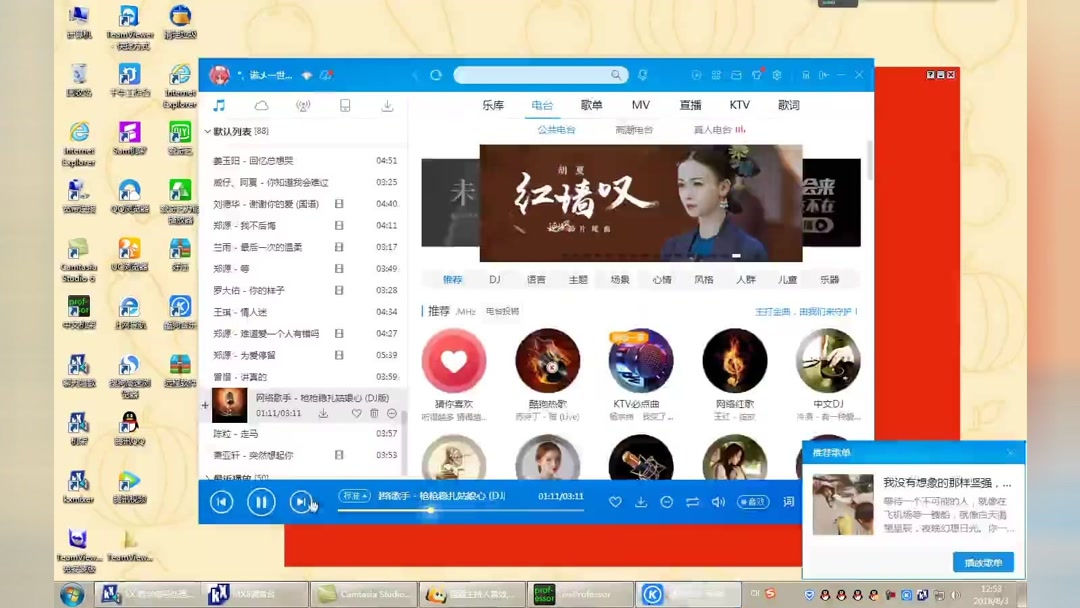Open the 猜你喜欢 station thumbnail
Viewport: 1080px width, 608px height.
[x=455, y=360]
